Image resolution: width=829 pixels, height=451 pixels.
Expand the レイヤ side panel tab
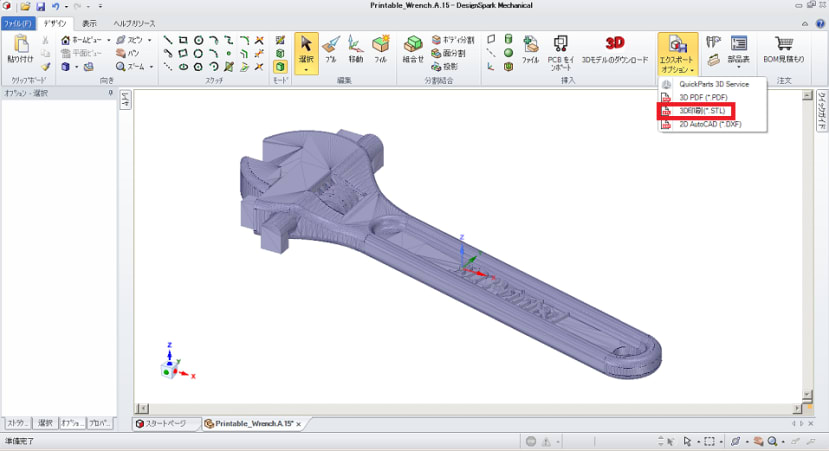pyautogui.click(x=125, y=99)
